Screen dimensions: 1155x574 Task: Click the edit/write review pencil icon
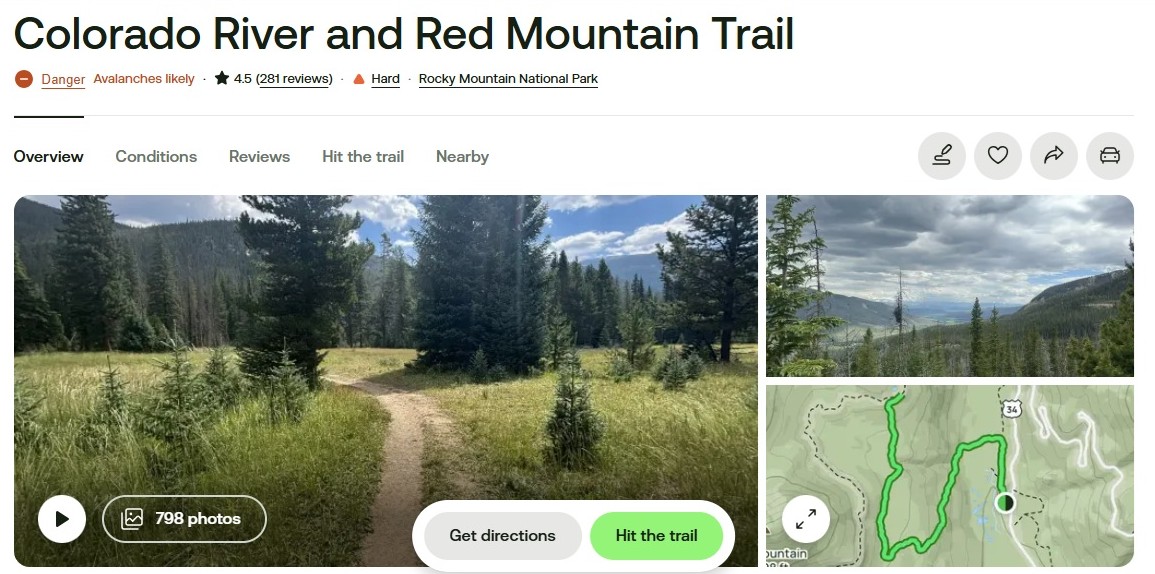click(x=941, y=155)
